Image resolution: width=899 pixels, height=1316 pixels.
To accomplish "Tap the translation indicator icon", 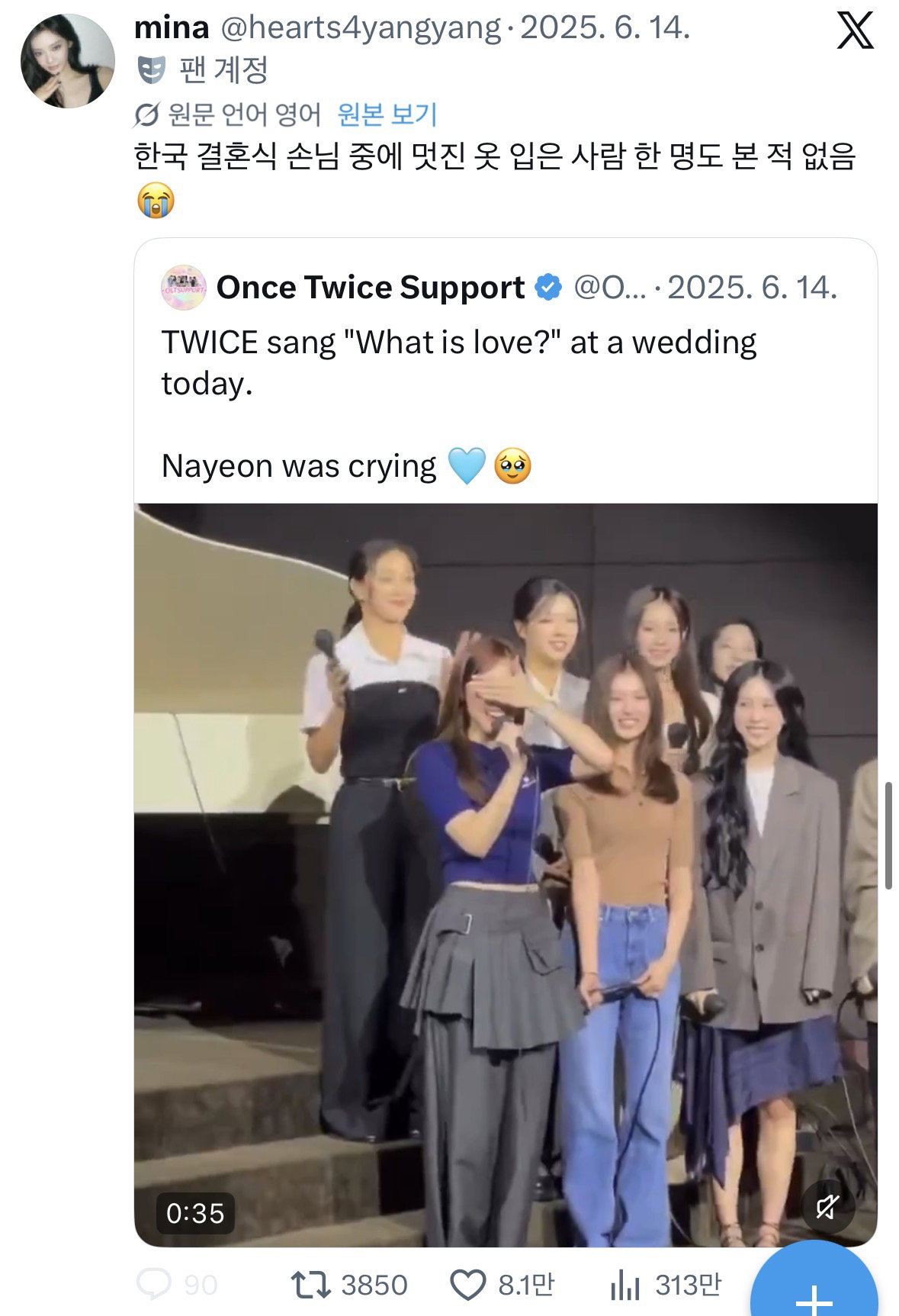I will (146, 115).
